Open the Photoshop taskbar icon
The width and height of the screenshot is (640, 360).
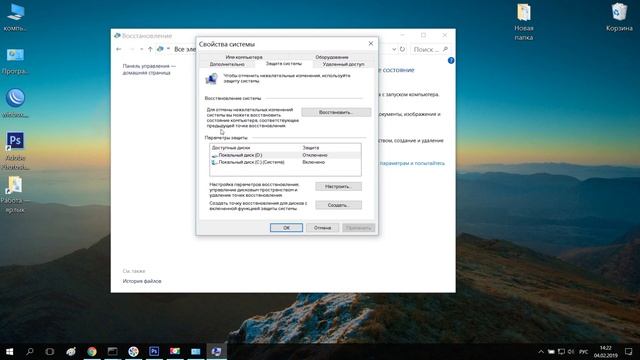pyautogui.click(x=154, y=351)
